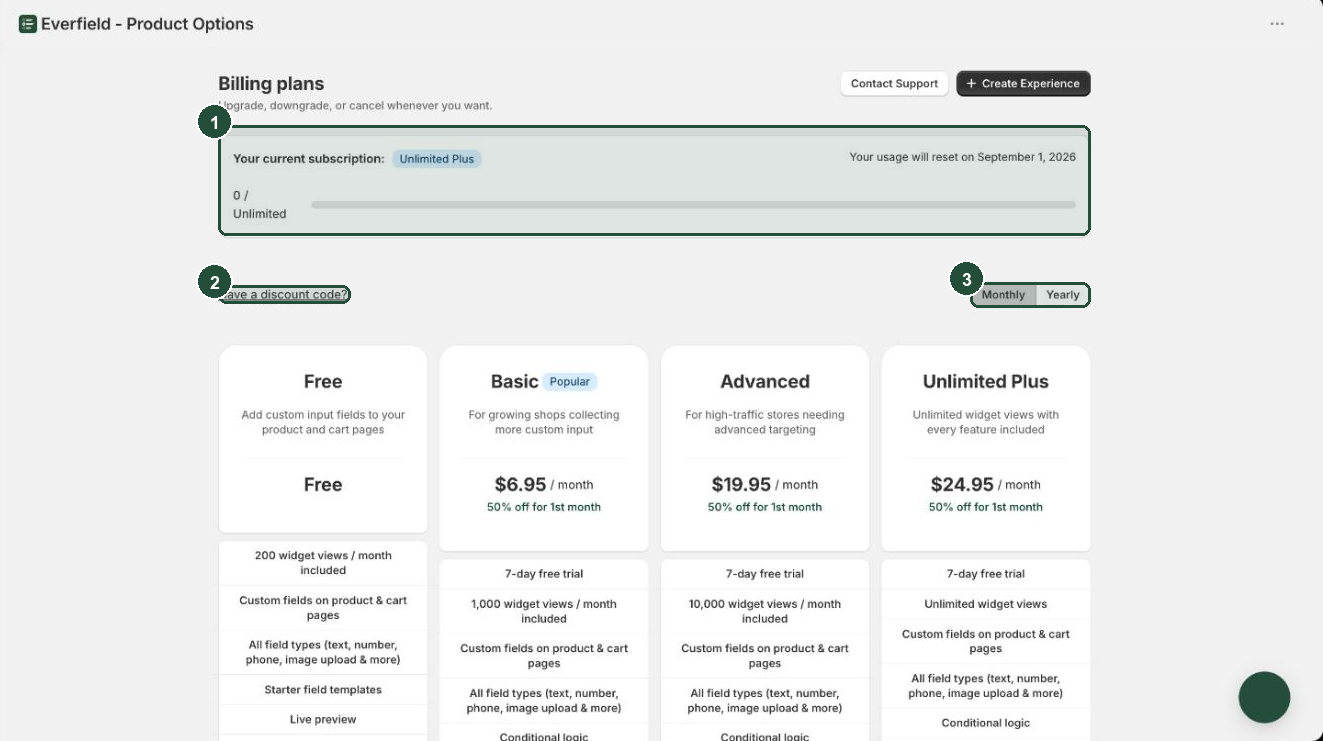Screen dimensions: 1323x741
Task: Select the Basic plan heading
Action: (514, 382)
